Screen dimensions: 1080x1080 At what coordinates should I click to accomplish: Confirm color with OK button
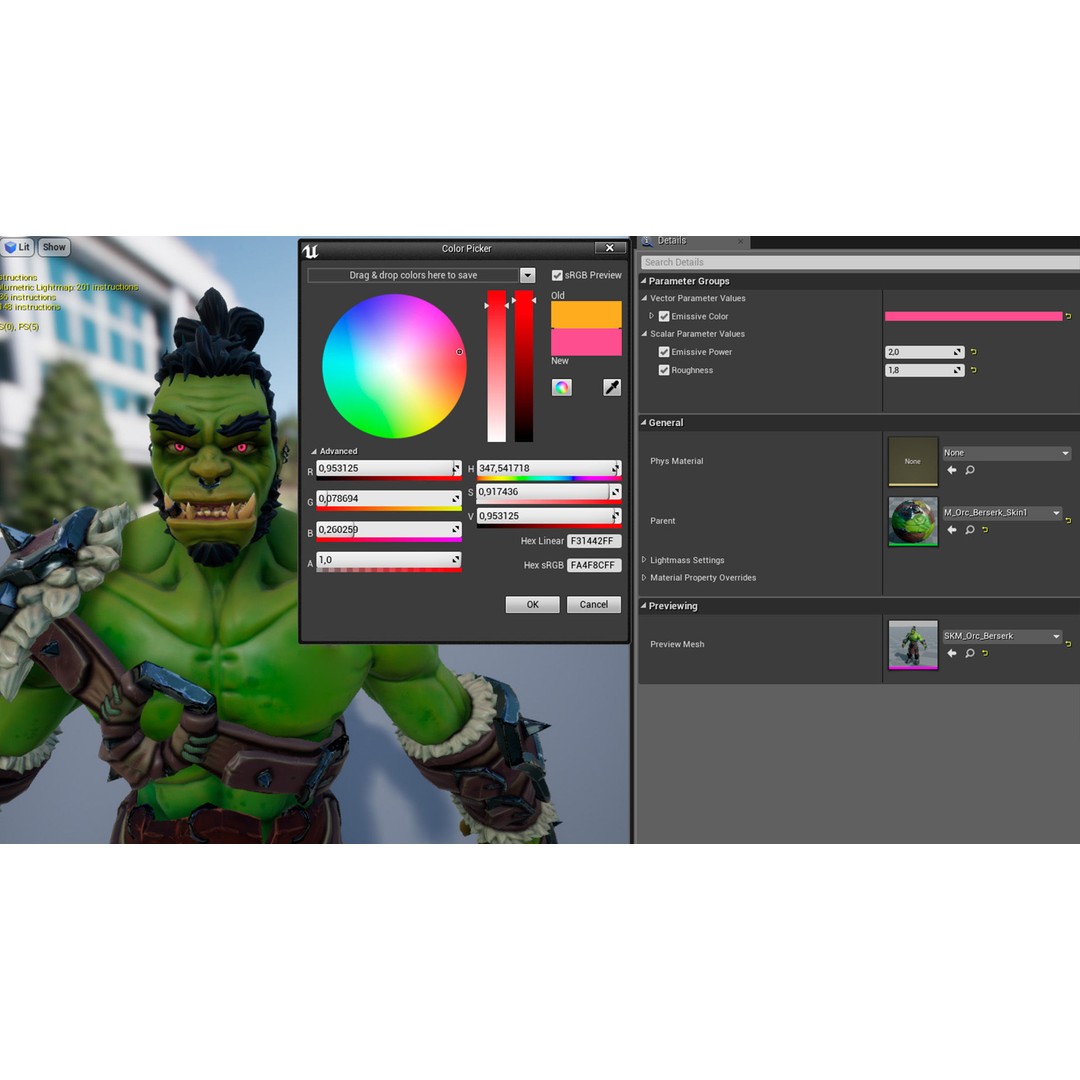pyautogui.click(x=532, y=605)
